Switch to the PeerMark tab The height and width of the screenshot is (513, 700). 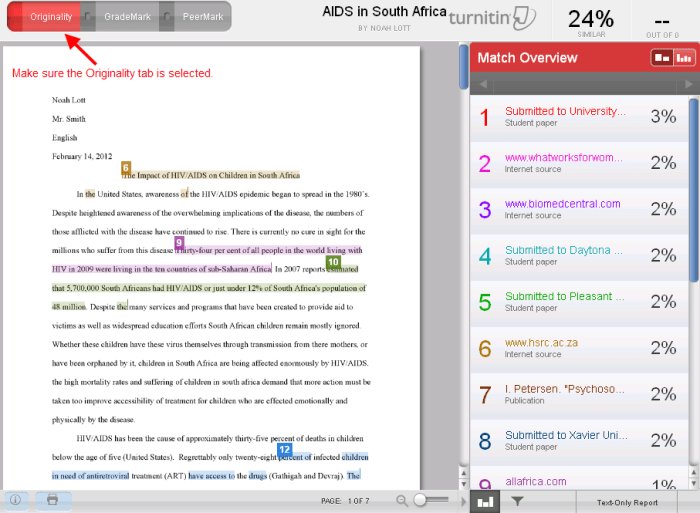pyautogui.click(x=203, y=17)
